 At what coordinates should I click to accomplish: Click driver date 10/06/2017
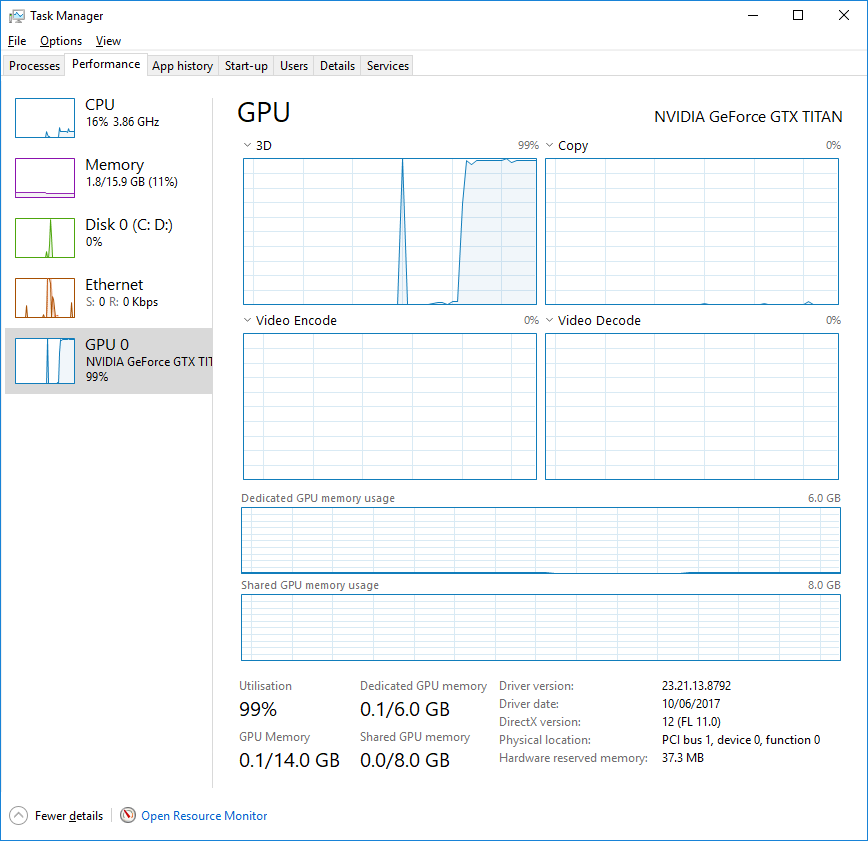click(691, 704)
